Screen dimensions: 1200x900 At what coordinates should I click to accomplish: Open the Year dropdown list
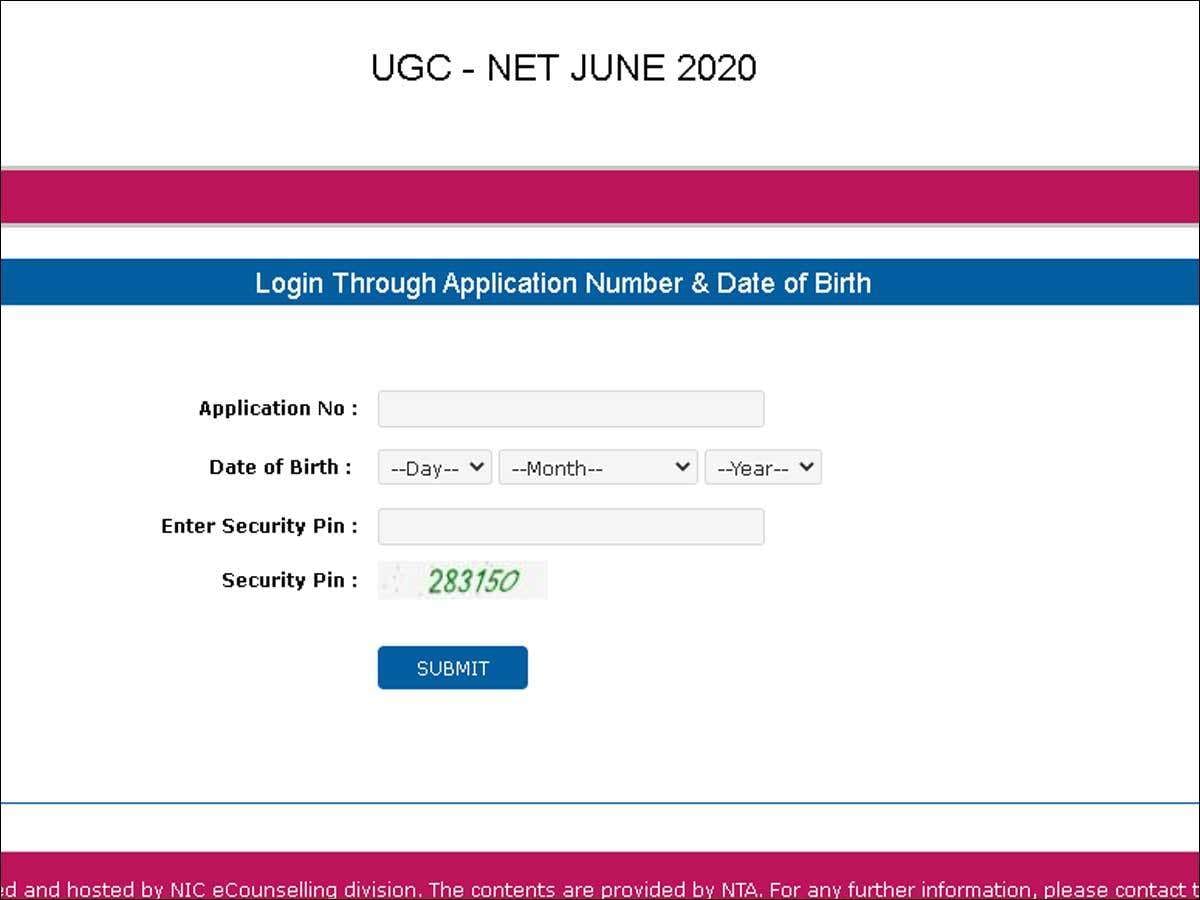click(762, 467)
